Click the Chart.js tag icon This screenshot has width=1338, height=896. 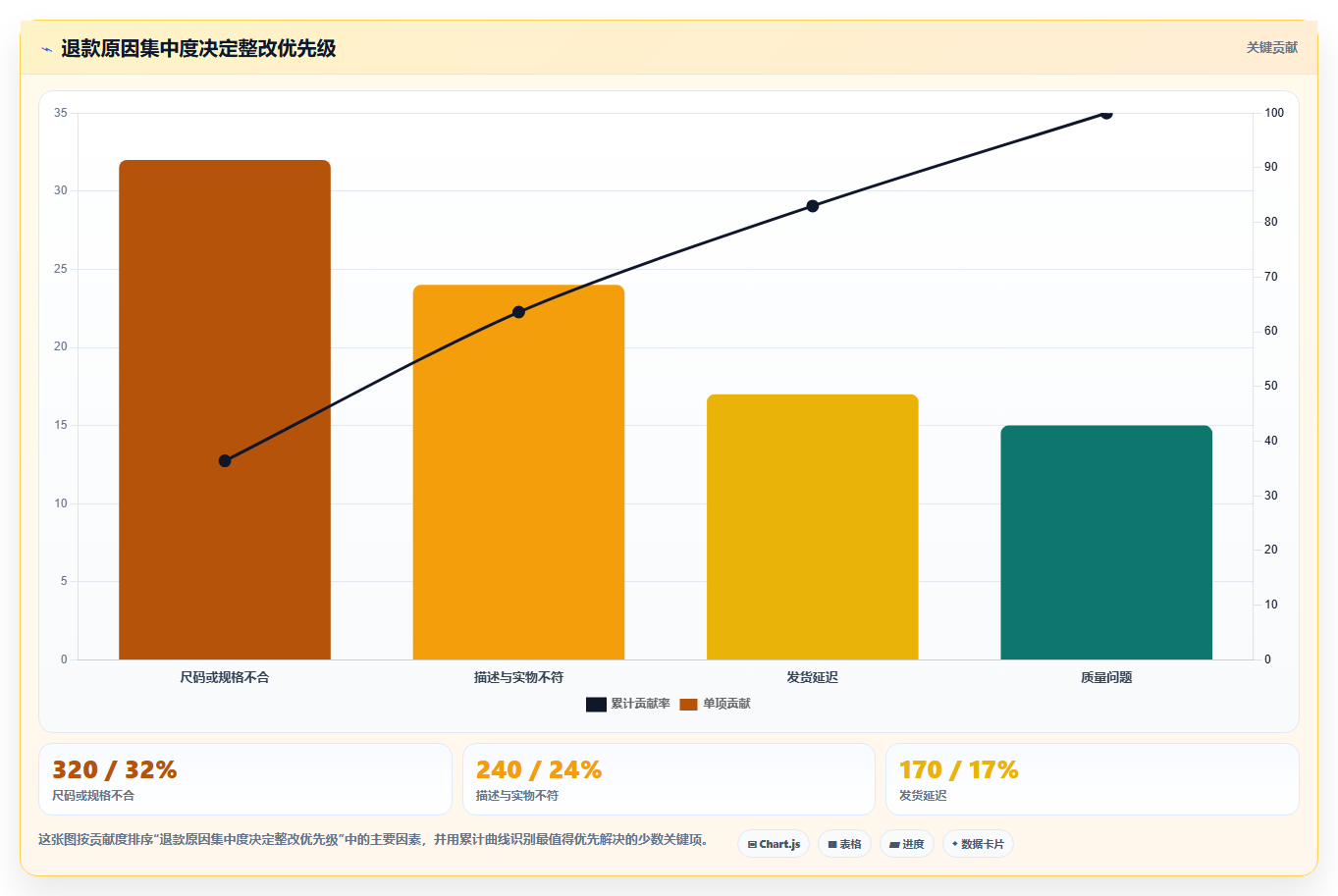point(752,844)
